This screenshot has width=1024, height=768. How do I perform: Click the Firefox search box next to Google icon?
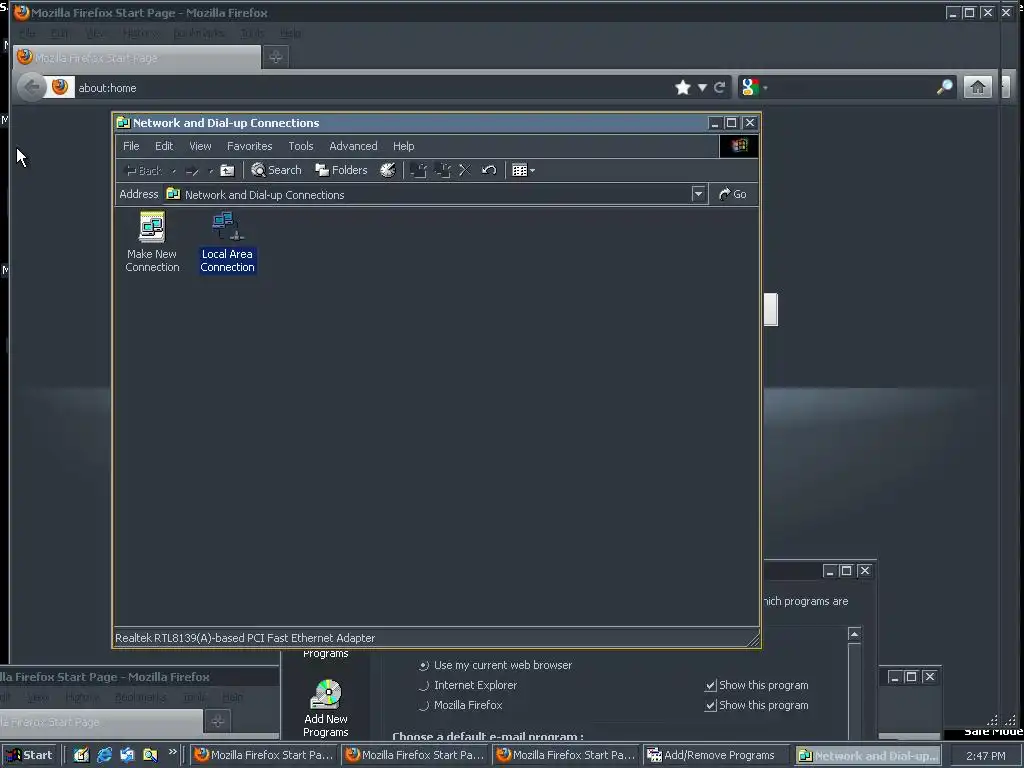point(852,87)
